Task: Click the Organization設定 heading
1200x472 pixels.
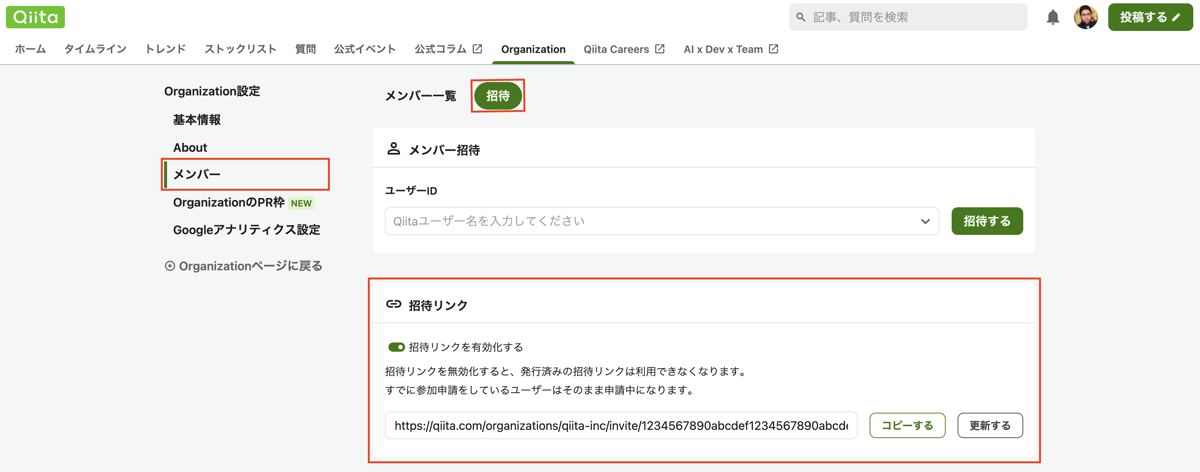Action: coord(212,91)
